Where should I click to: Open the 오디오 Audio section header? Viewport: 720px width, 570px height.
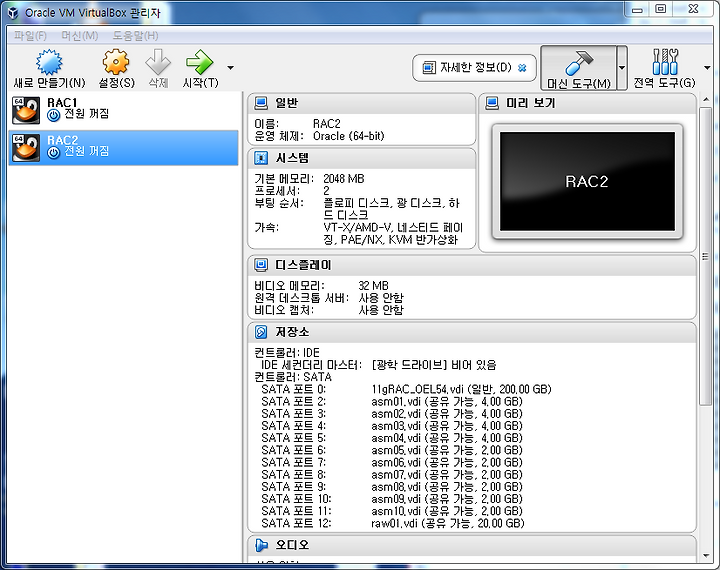pos(472,545)
